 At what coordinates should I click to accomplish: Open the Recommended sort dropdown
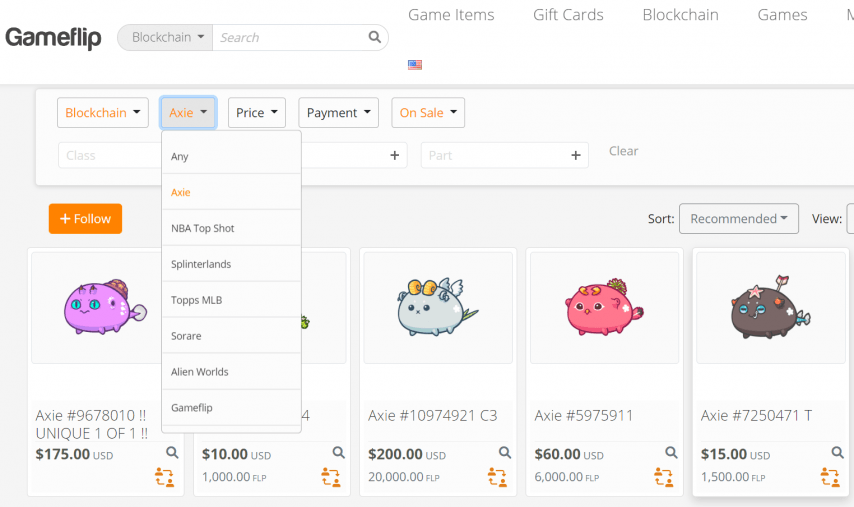point(739,219)
